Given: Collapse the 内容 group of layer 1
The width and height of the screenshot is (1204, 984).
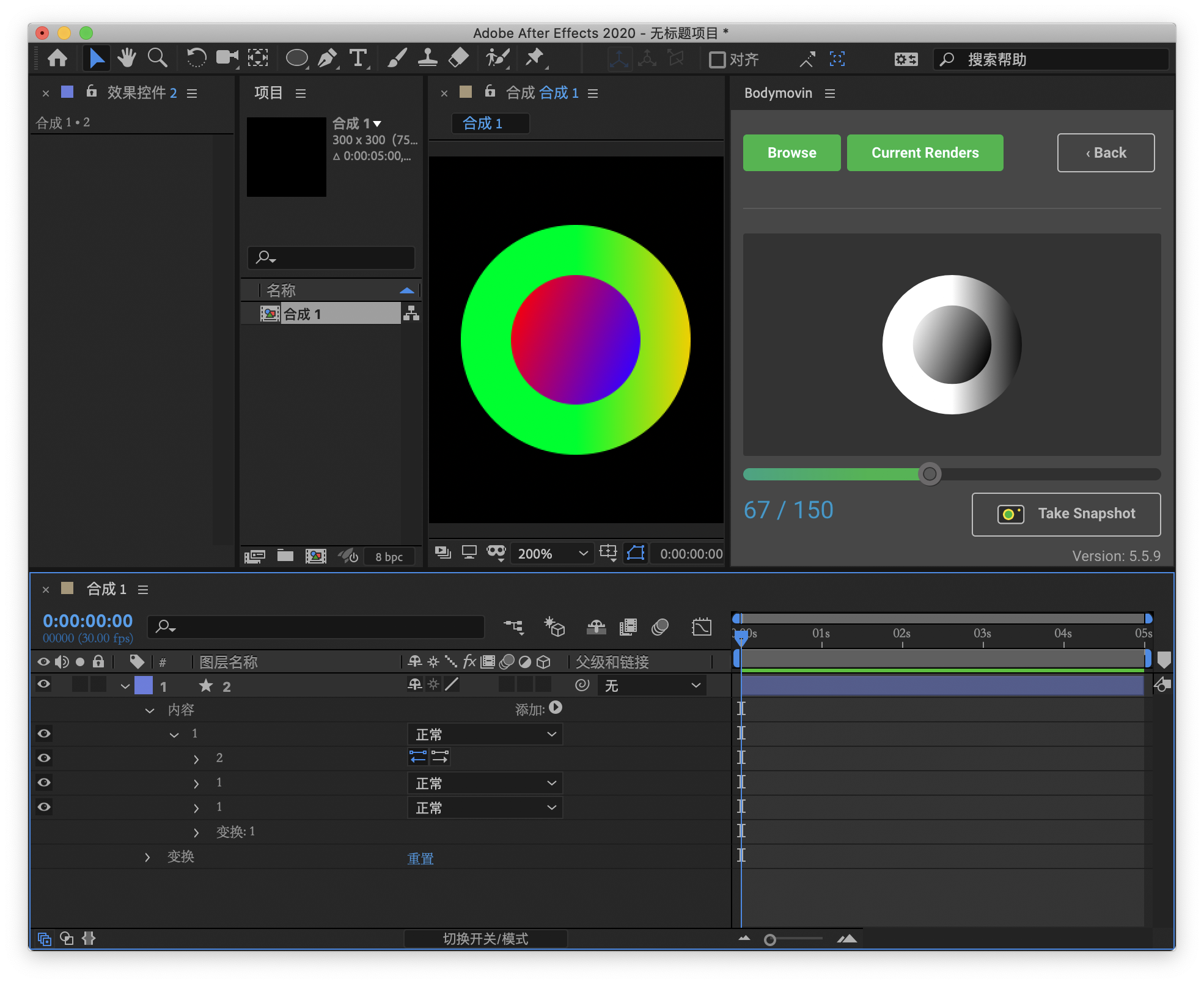Looking at the screenshot, I should tap(149, 710).
